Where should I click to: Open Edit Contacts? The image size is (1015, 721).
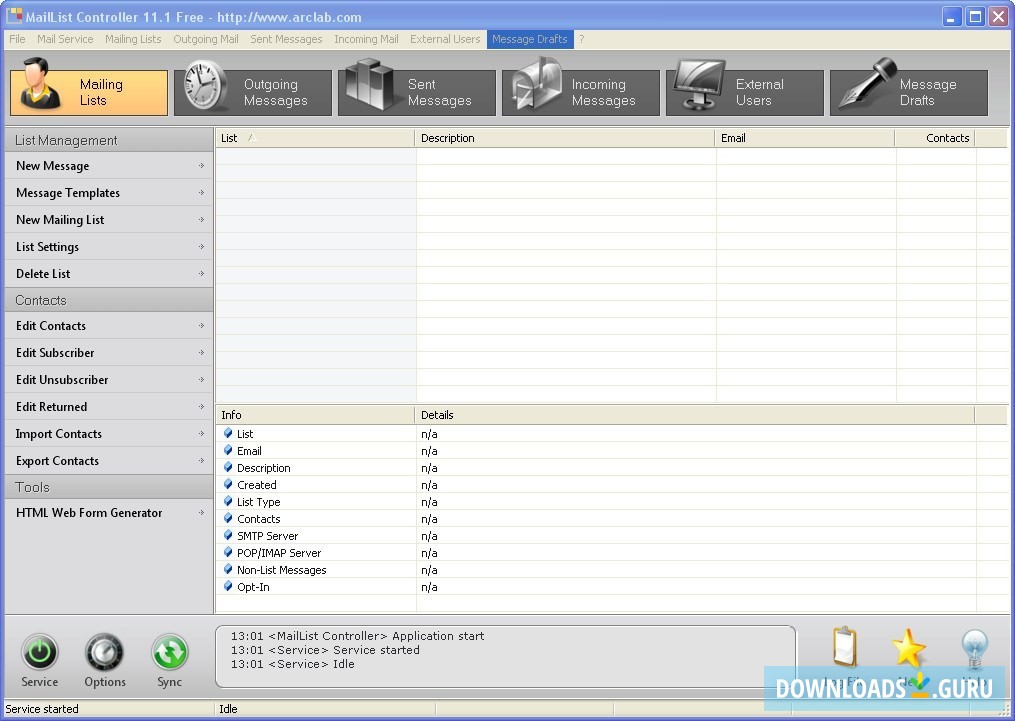tap(109, 326)
